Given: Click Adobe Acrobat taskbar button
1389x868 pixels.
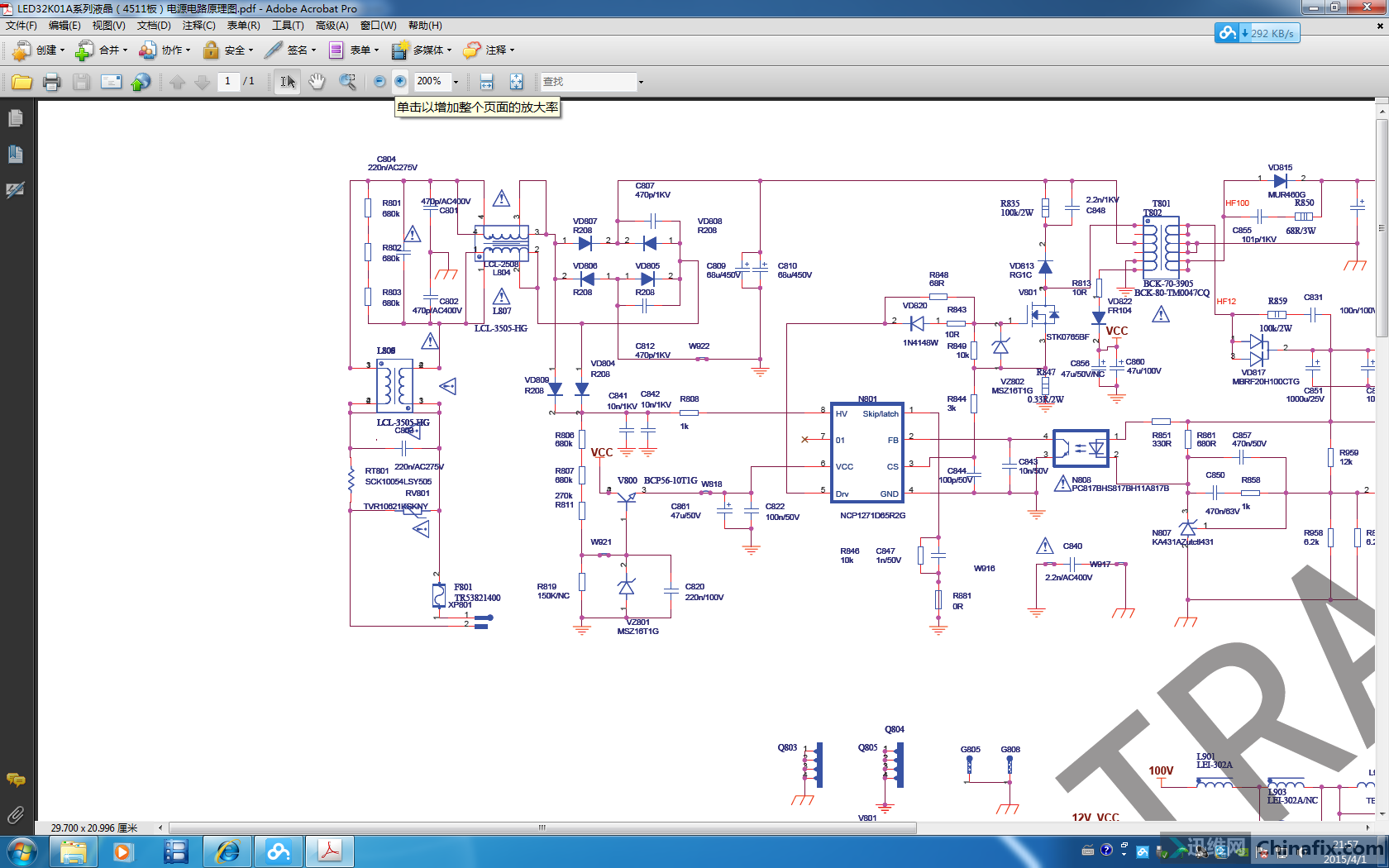Looking at the screenshot, I should click(x=330, y=851).
